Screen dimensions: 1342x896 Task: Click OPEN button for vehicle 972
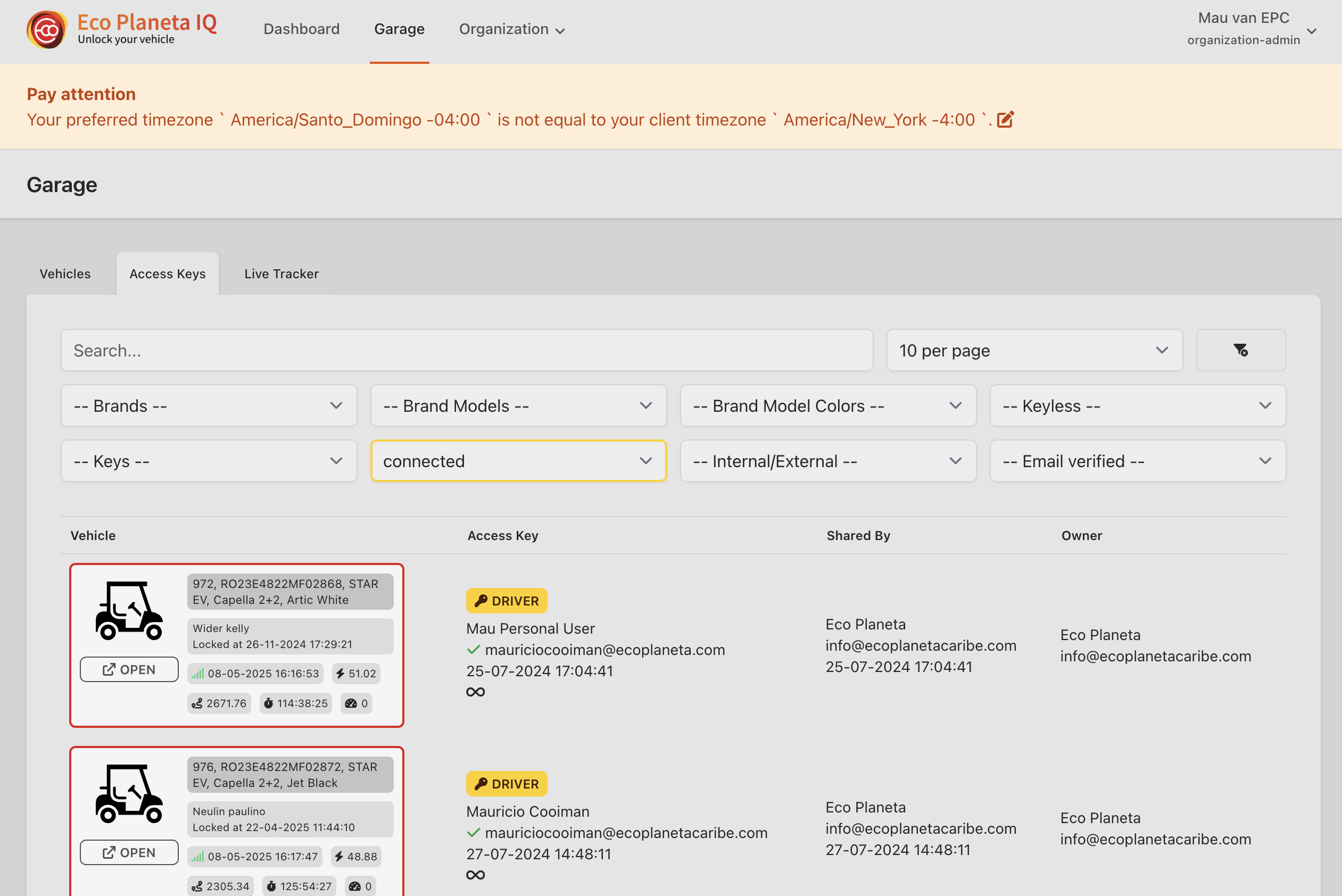(129, 670)
